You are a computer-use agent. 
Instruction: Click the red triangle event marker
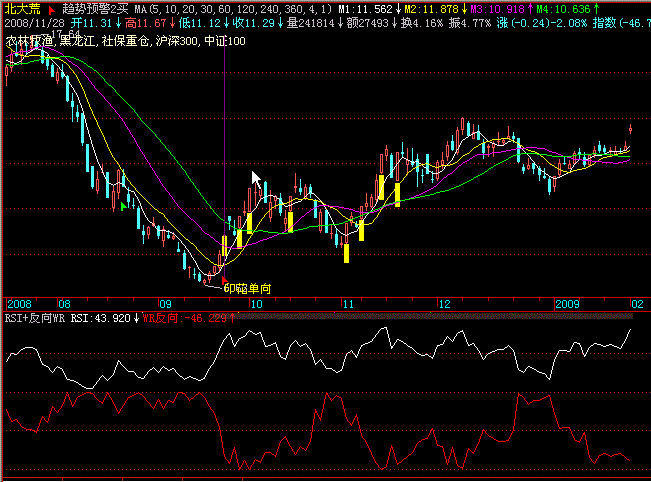pos(225,280)
